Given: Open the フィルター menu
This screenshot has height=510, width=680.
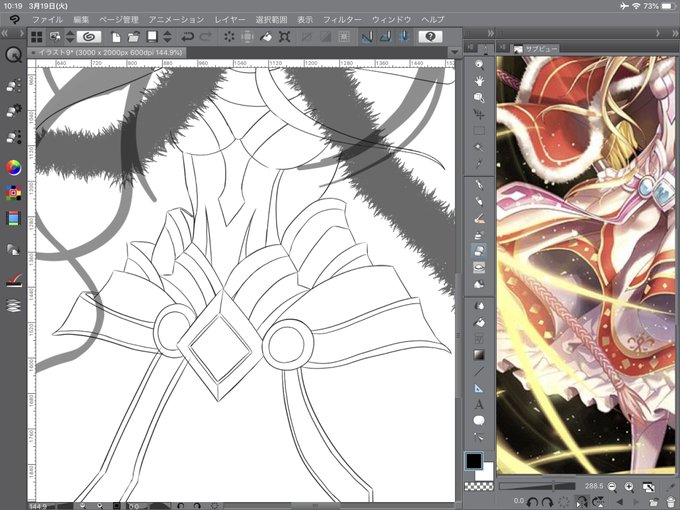Looking at the screenshot, I should click(x=342, y=20).
